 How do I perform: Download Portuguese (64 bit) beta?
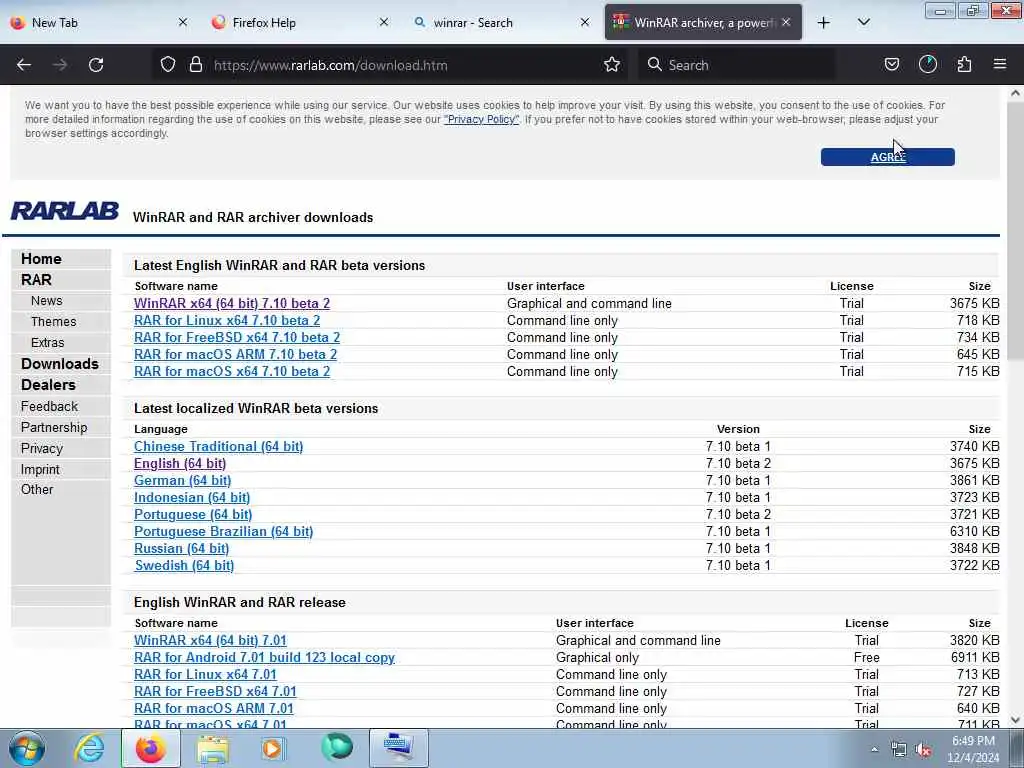(193, 515)
